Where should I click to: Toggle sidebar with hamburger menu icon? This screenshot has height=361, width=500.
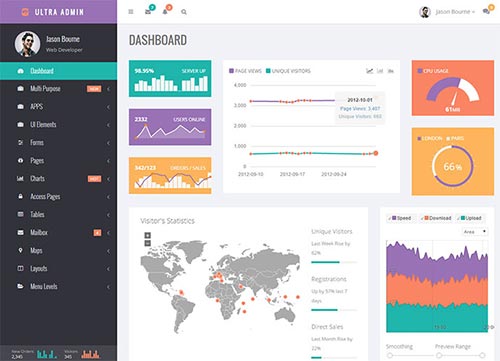[x=131, y=12]
